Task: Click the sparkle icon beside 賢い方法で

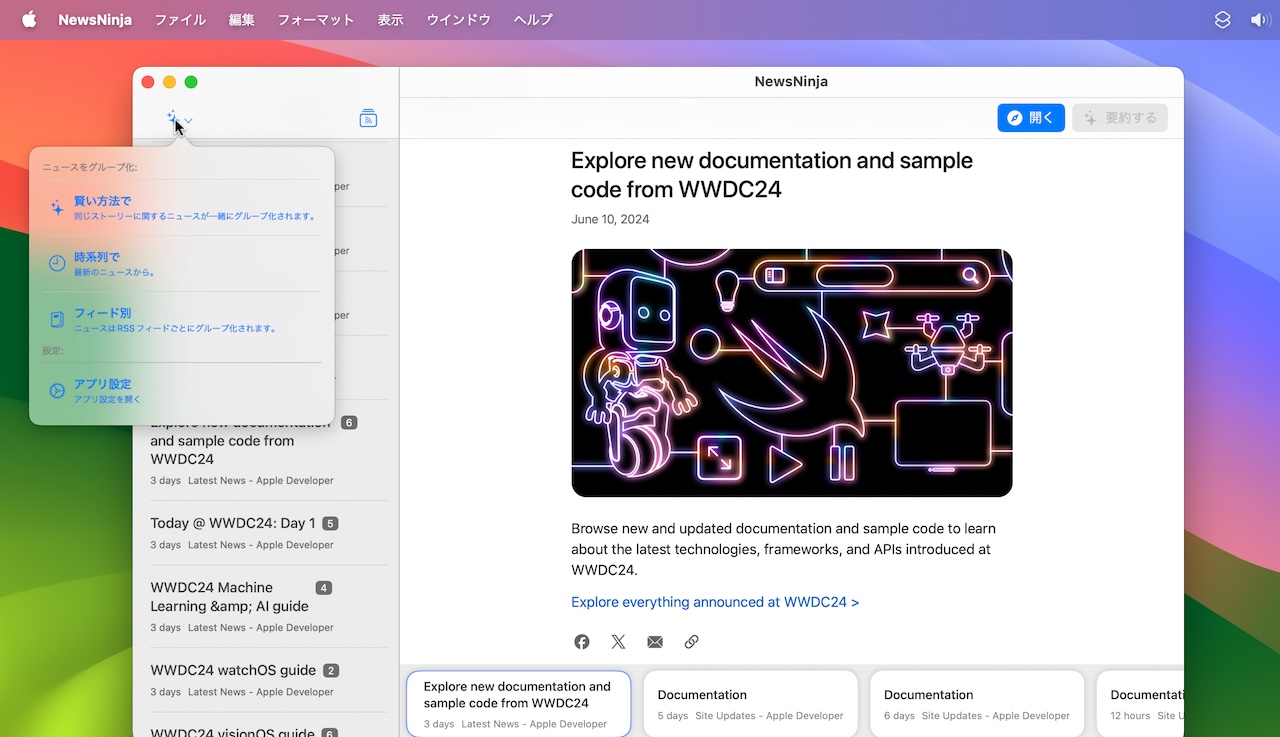Action: (x=58, y=208)
